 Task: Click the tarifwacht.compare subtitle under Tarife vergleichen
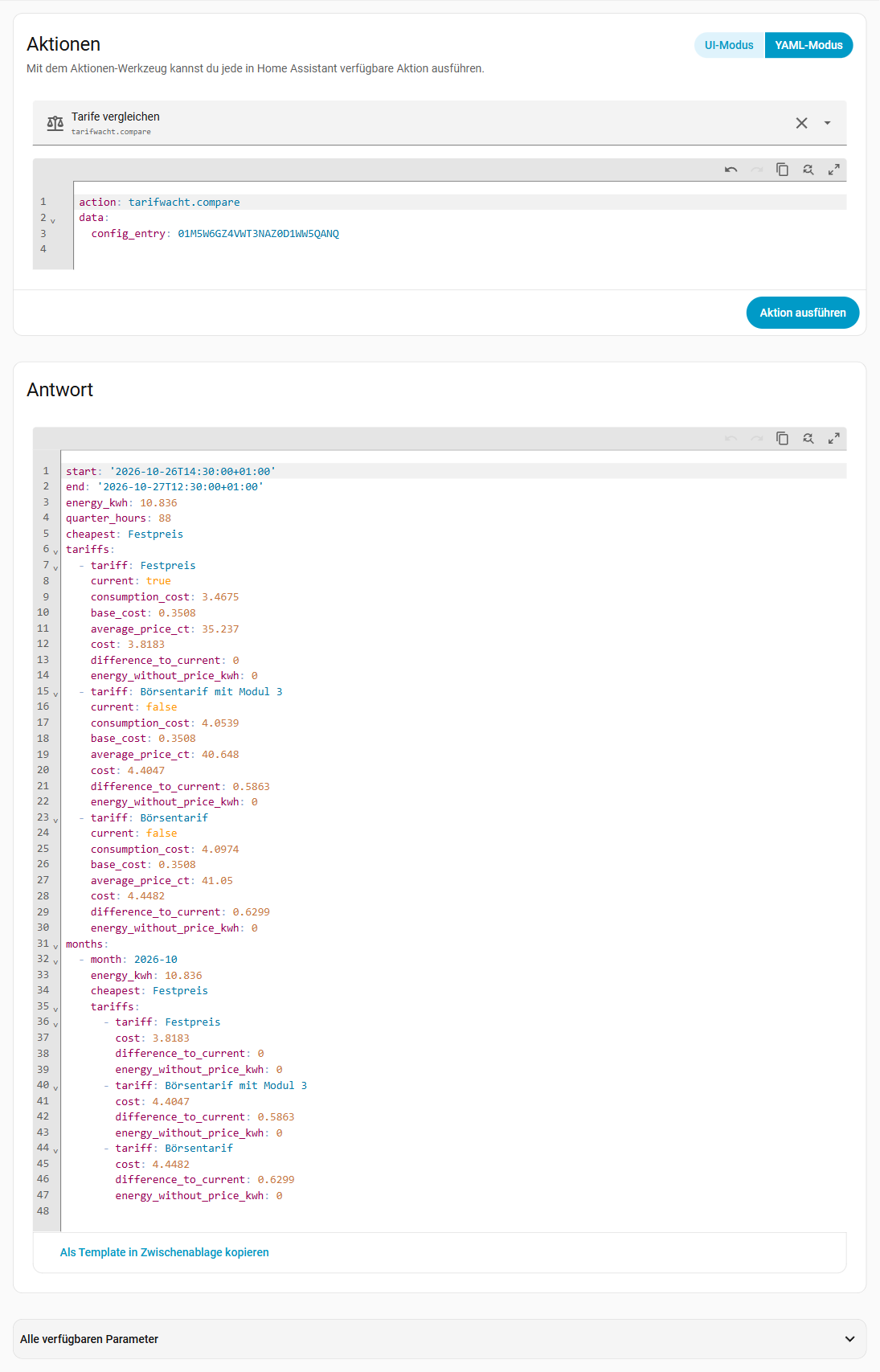click(111, 132)
